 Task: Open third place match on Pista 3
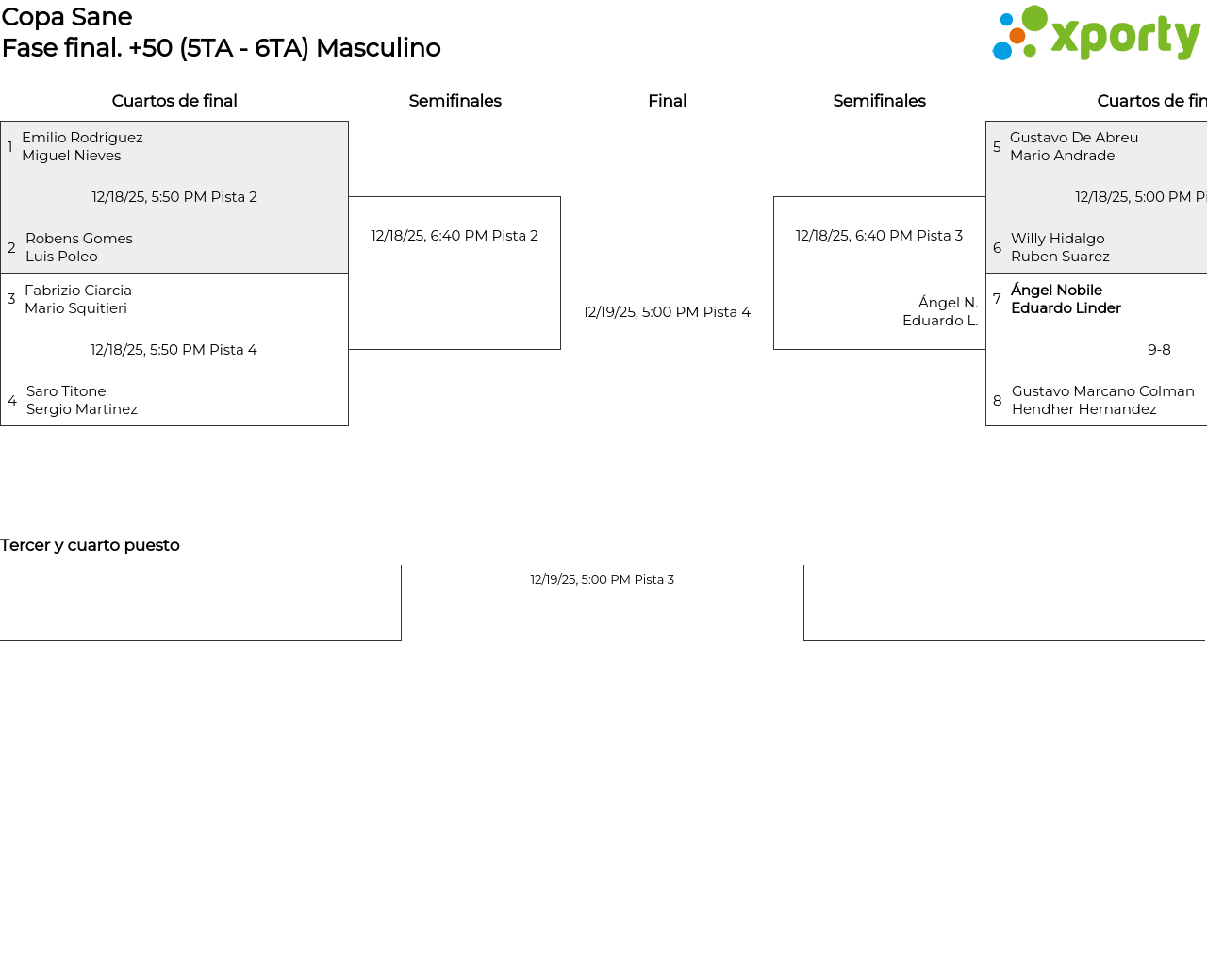602,580
